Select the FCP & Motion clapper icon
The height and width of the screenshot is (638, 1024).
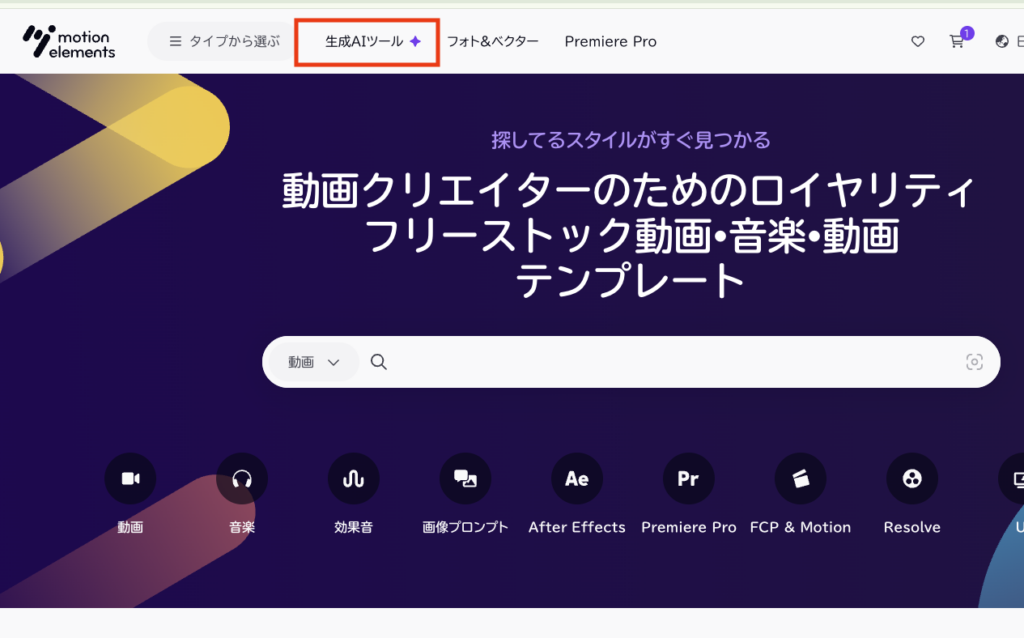coord(800,479)
